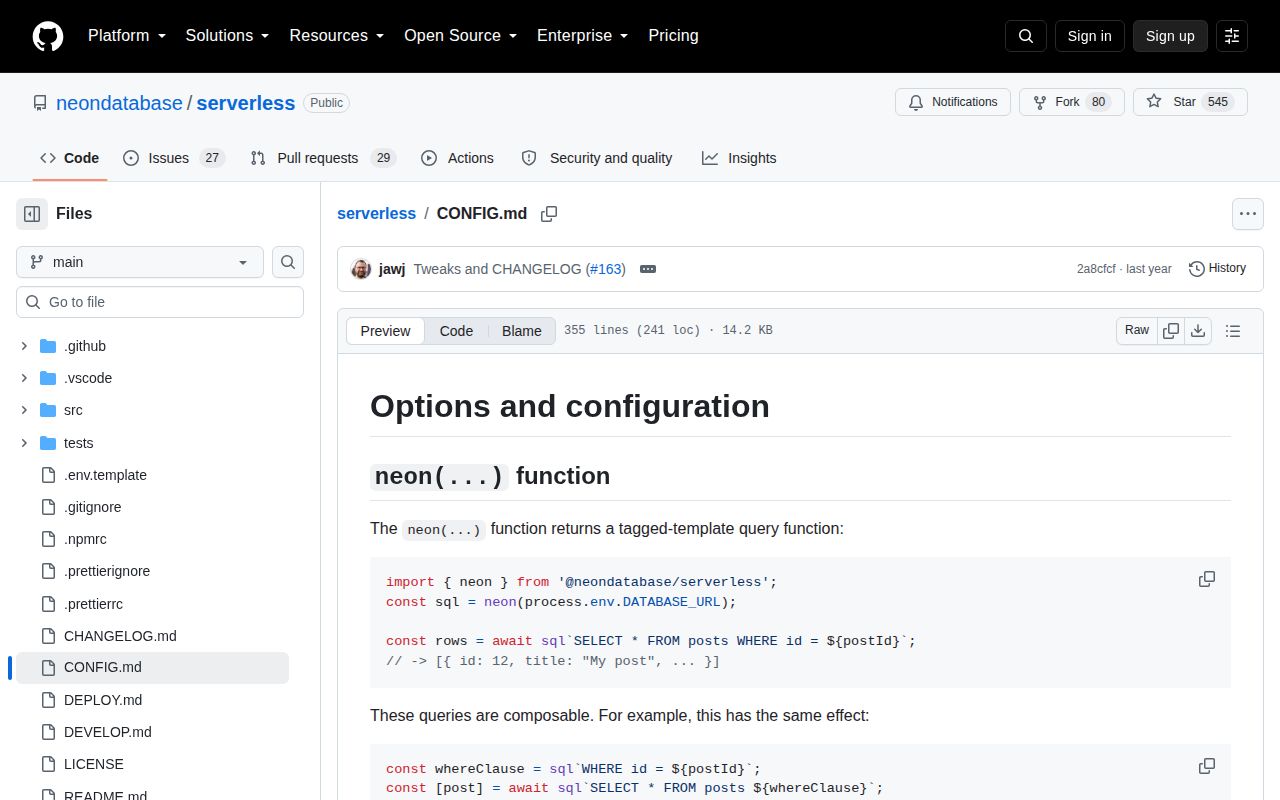Open the Open Source menu

tap(460, 35)
